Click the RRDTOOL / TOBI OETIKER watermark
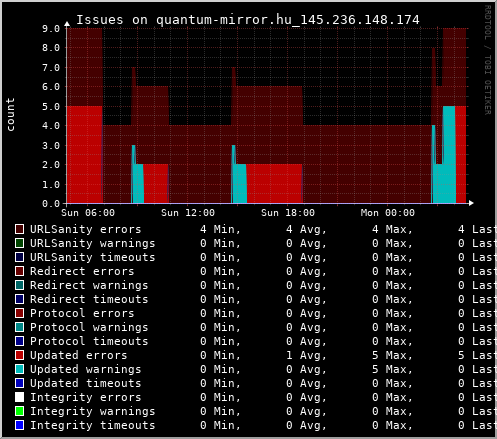This screenshot has height=439, width=497. [488, 60]
